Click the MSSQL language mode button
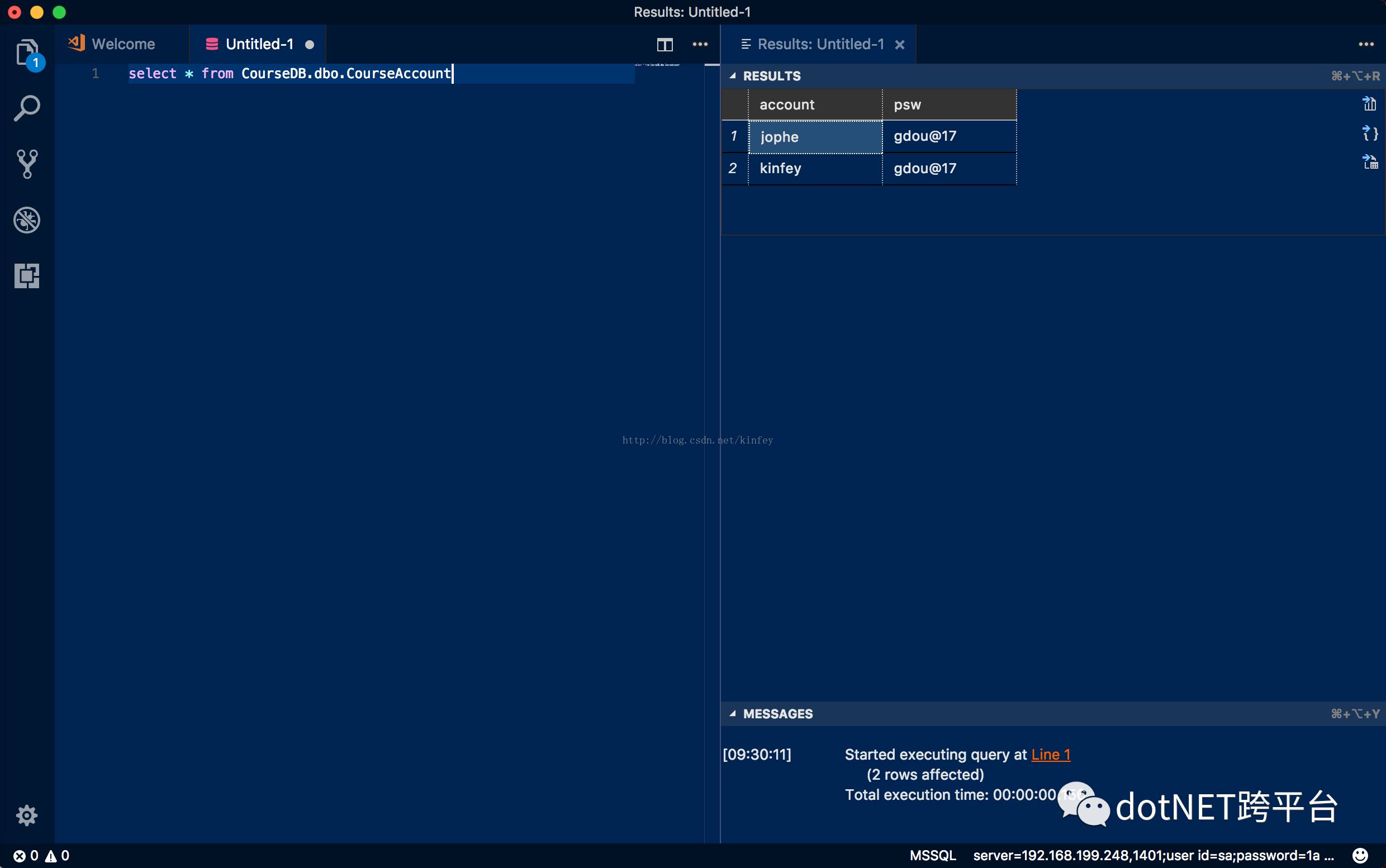 pyautogui.click(x=932, y=855)
